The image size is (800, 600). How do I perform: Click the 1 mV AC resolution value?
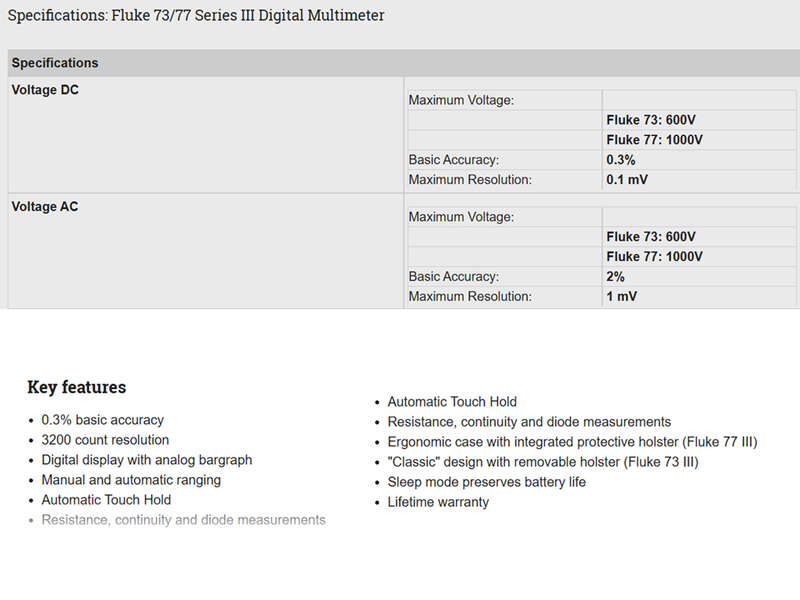pos(621,296)
